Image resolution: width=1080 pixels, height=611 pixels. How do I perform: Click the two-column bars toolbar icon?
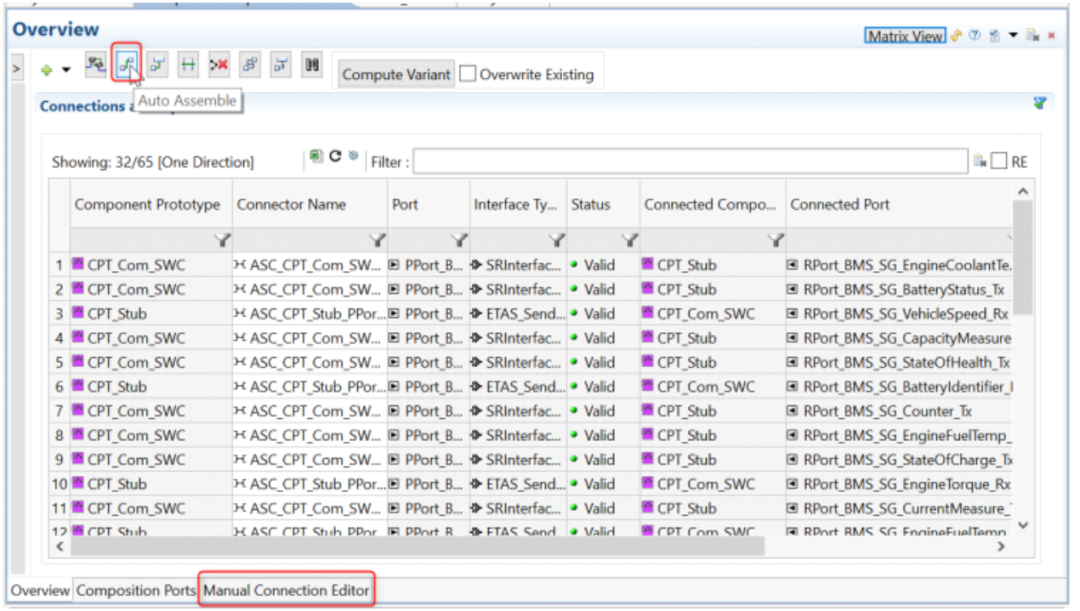point(312,65)
